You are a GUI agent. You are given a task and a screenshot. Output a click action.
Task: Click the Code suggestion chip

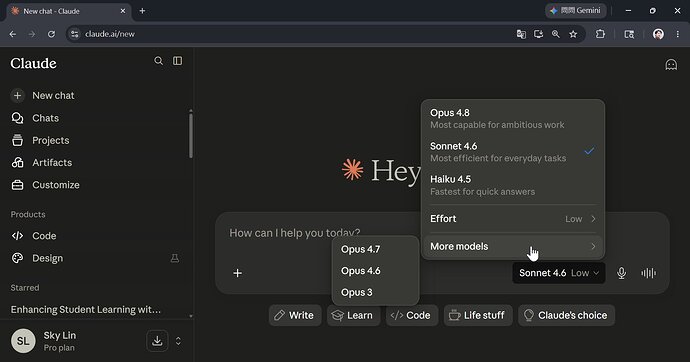click(412, 315)
